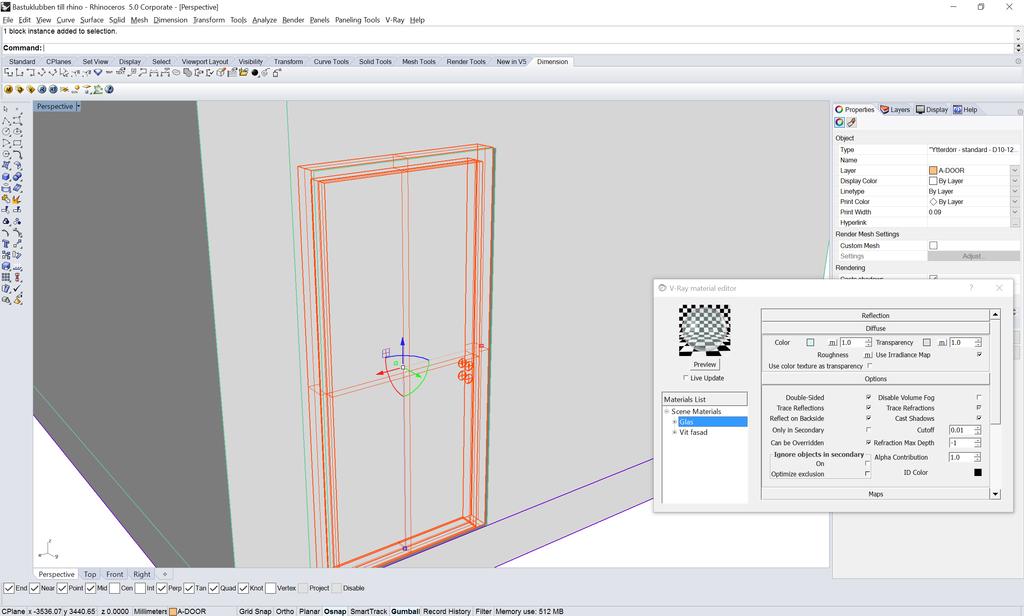Enable the Custom Mesh checkbox
Image resolution: width=1024 pixels, height=616 pixels.
click(x=933, y=246)
